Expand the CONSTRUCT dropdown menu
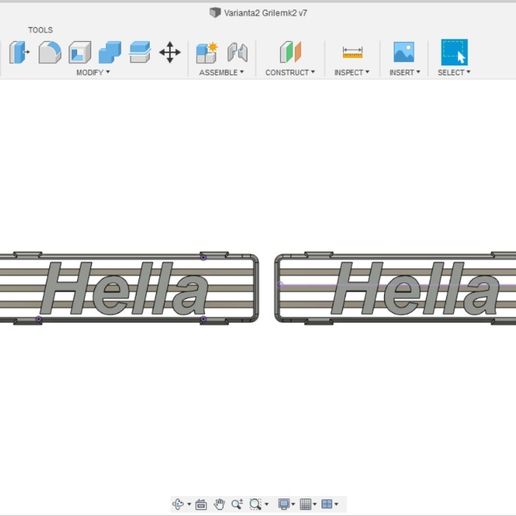 coord(290,72)
